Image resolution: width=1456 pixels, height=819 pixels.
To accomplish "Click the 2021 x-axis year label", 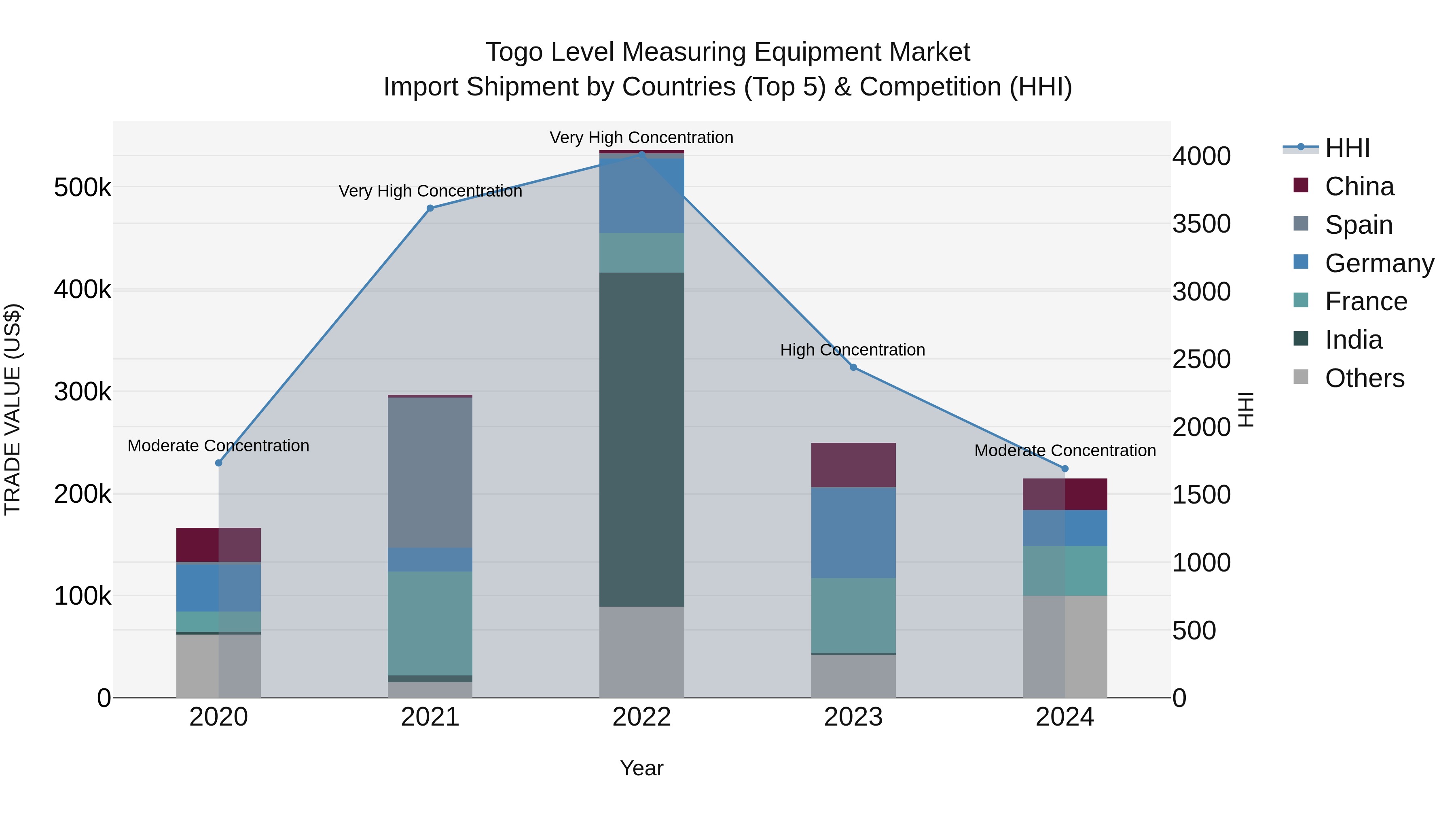I will click(x=430, y=717).
